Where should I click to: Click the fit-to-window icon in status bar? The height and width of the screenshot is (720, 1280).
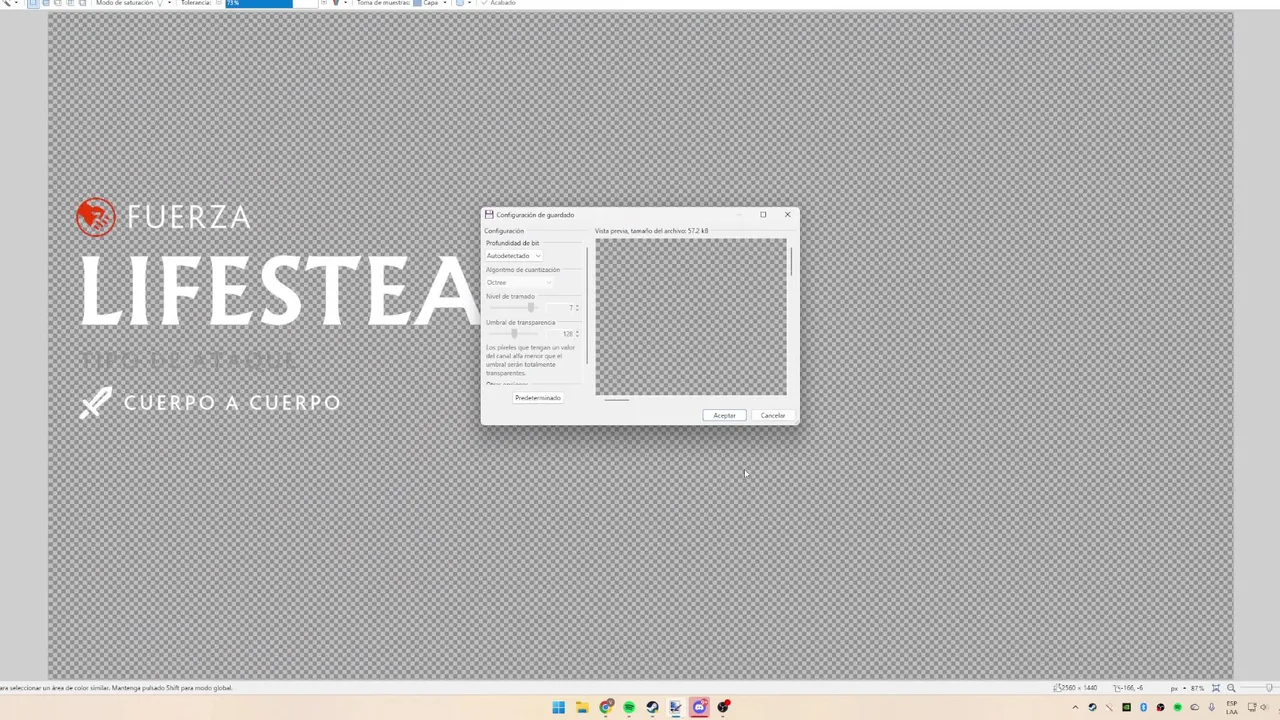coord(1216,688)
